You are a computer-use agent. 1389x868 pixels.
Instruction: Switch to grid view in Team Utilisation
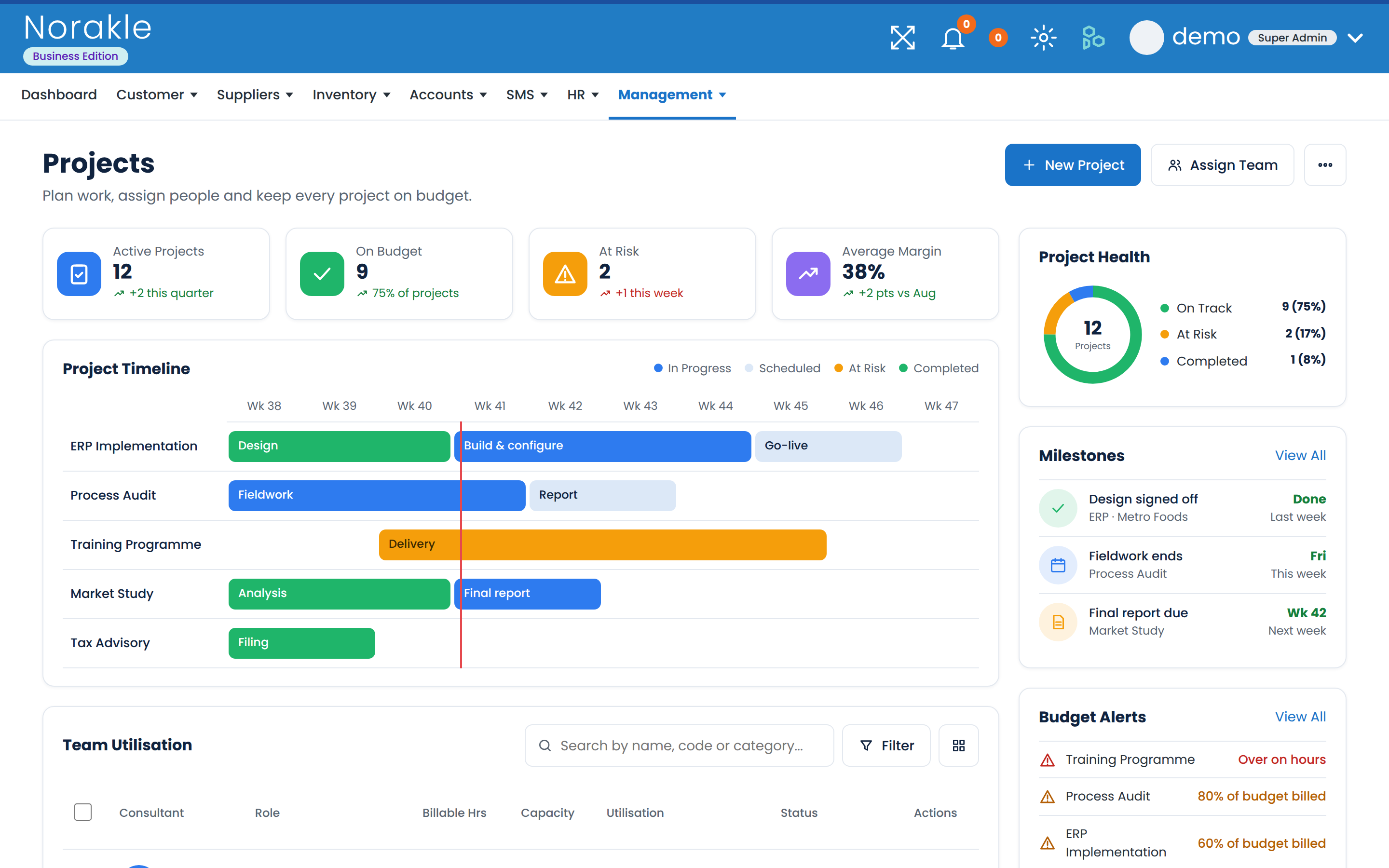958,745
